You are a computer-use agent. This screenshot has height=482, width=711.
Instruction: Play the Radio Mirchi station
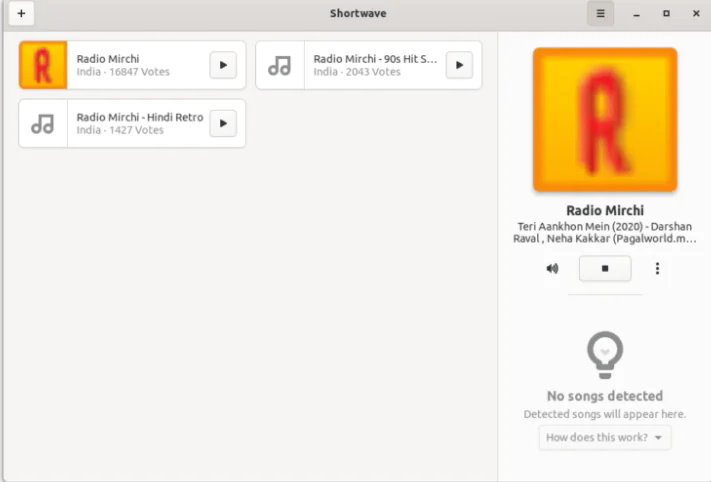pos(223,65)
